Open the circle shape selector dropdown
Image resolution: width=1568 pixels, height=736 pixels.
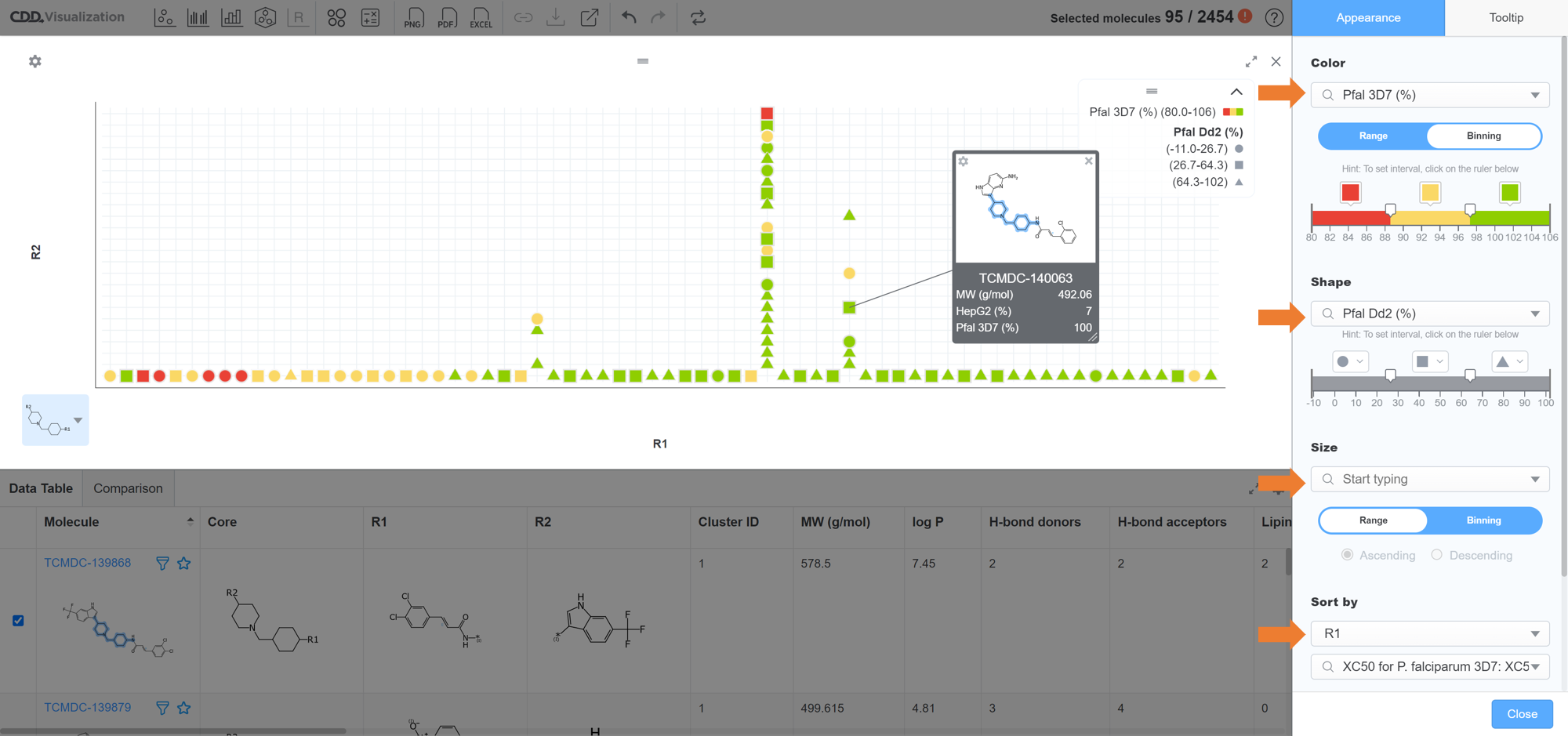click(1350, 361)
